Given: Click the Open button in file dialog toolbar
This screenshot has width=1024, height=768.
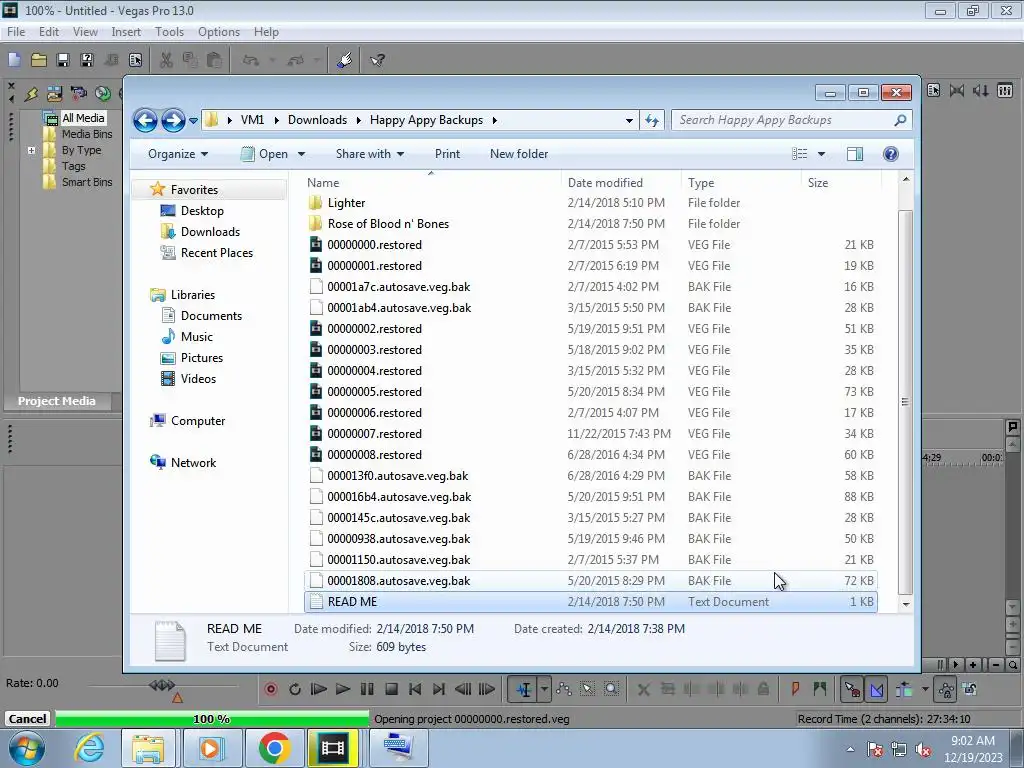Looking at the screenshot, I should point(265,154).
